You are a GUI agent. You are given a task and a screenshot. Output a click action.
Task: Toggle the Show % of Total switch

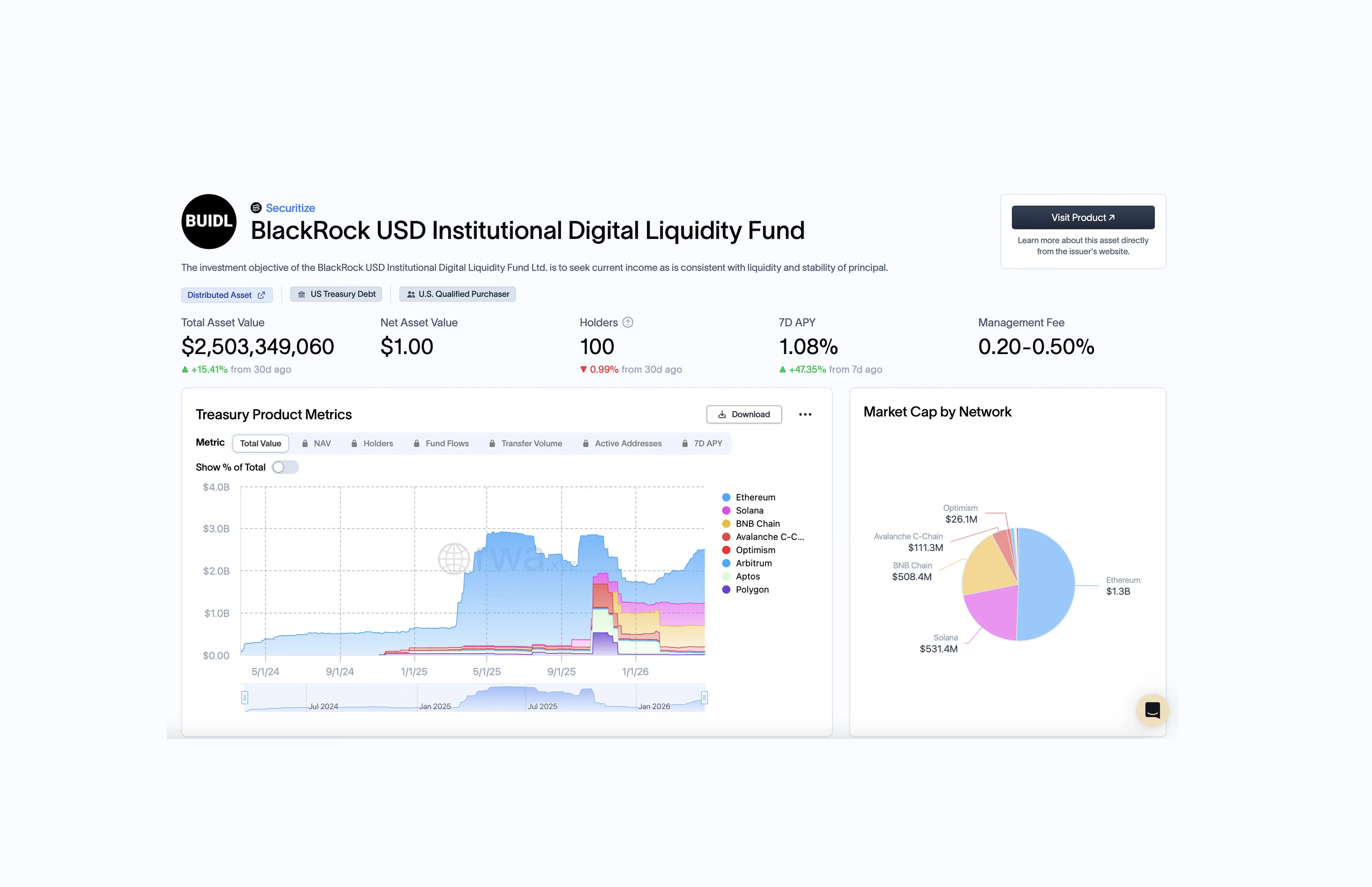click(286, 467)
